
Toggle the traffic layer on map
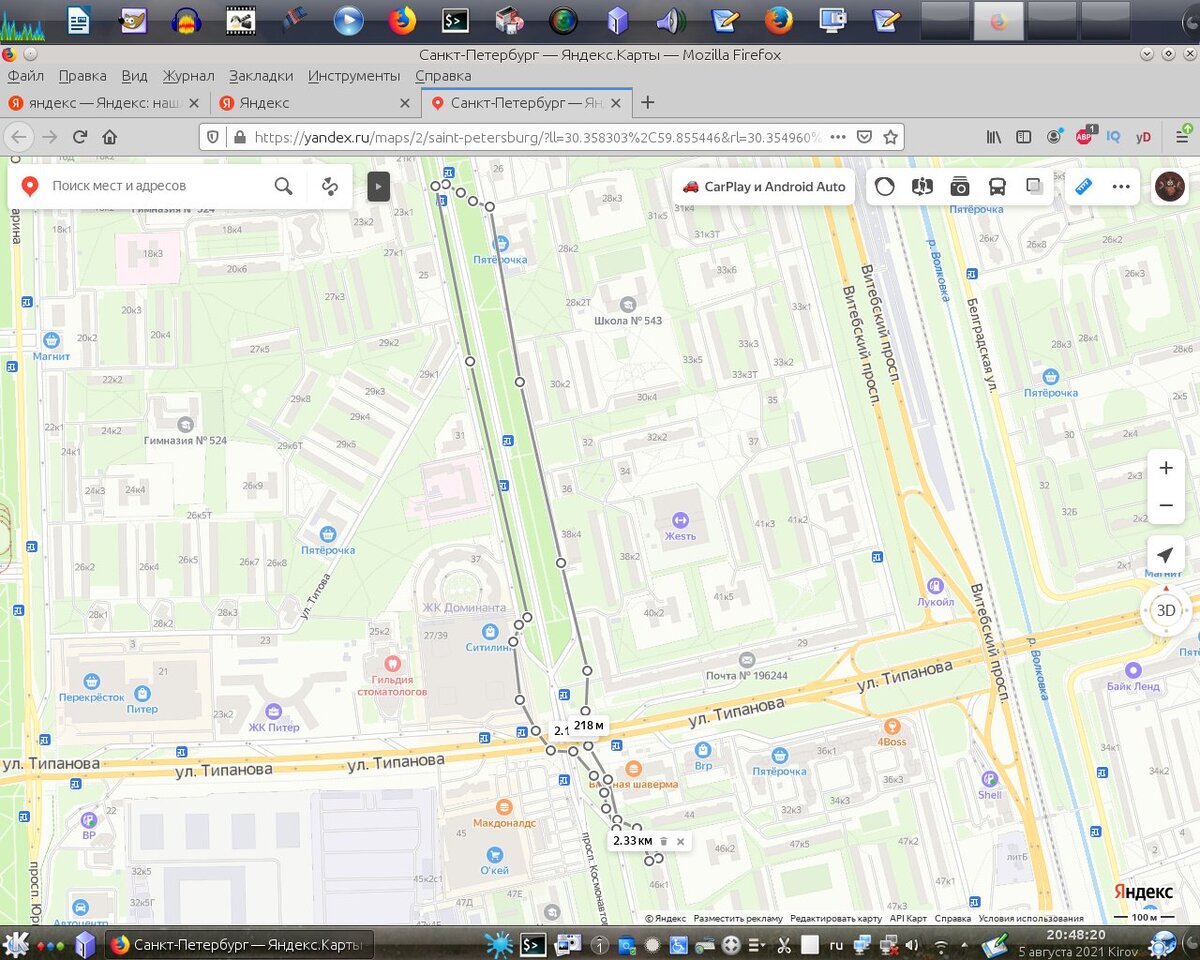[x=885, y=186]
